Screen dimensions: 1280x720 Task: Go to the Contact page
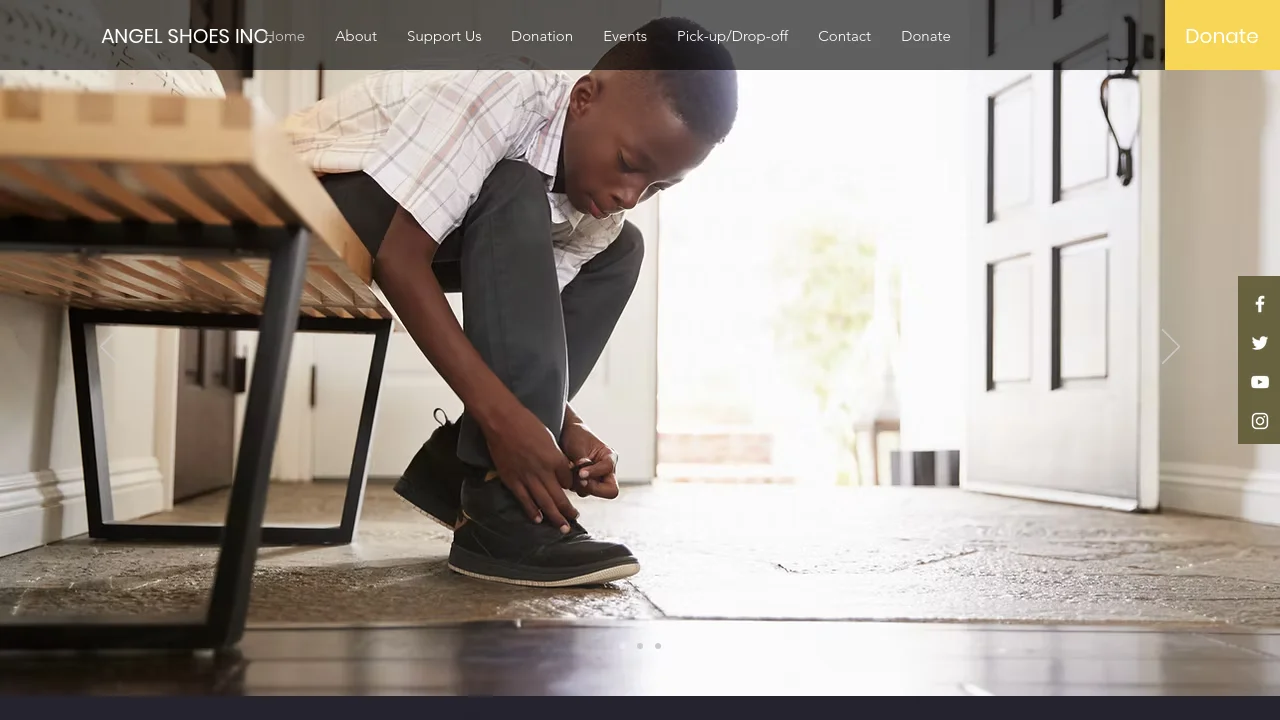pyautogui.click(x=844, y=36)
